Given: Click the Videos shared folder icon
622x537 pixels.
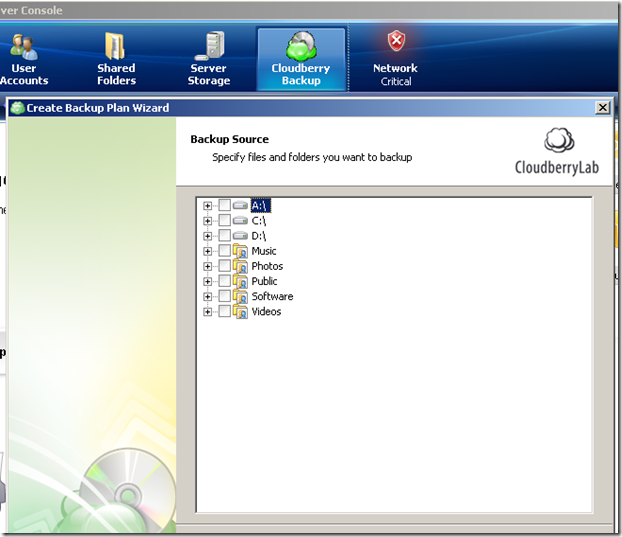Looking at the screenshot, I should coord(240,311).
